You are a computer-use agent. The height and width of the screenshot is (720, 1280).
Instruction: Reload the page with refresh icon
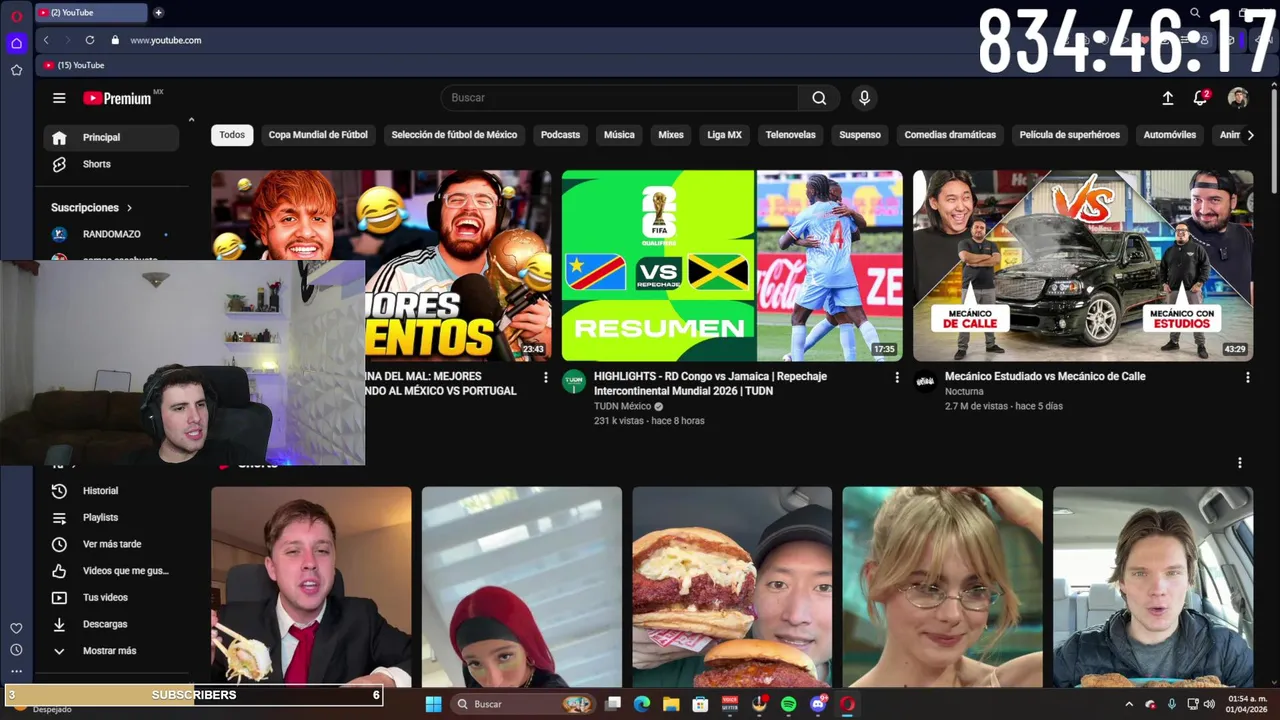point(90,40)
